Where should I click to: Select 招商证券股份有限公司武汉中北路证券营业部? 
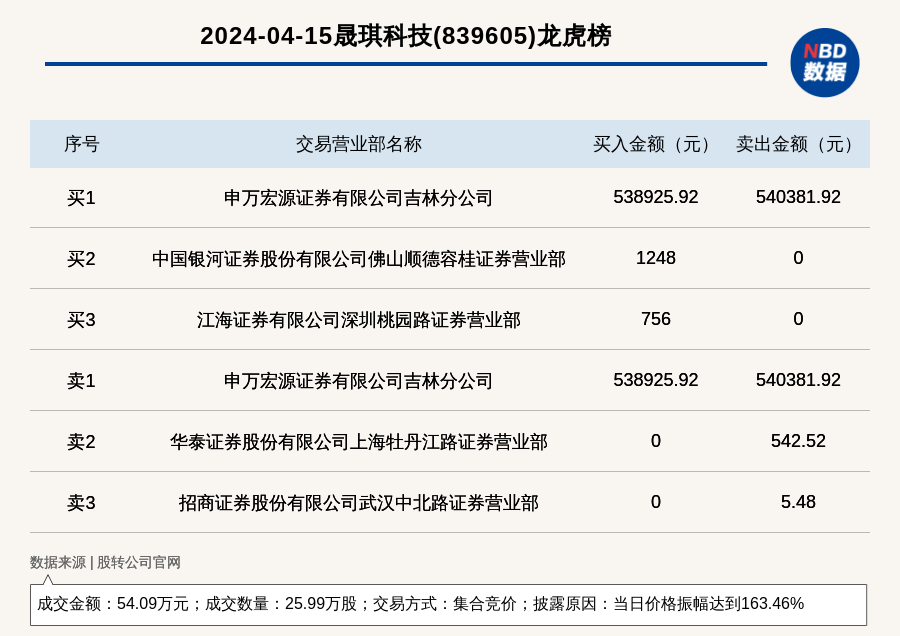pyautogui.click(x=359, y=503)
